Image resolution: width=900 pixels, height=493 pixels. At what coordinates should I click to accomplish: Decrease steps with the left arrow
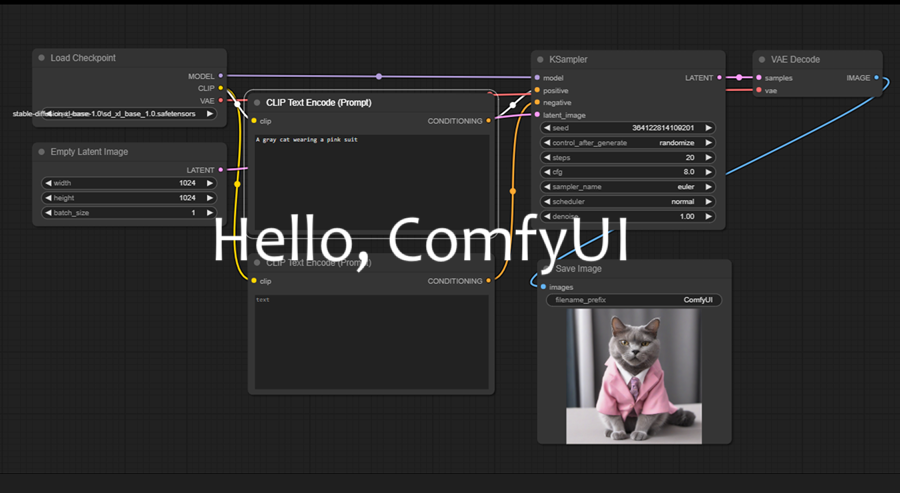pos(547,157)
